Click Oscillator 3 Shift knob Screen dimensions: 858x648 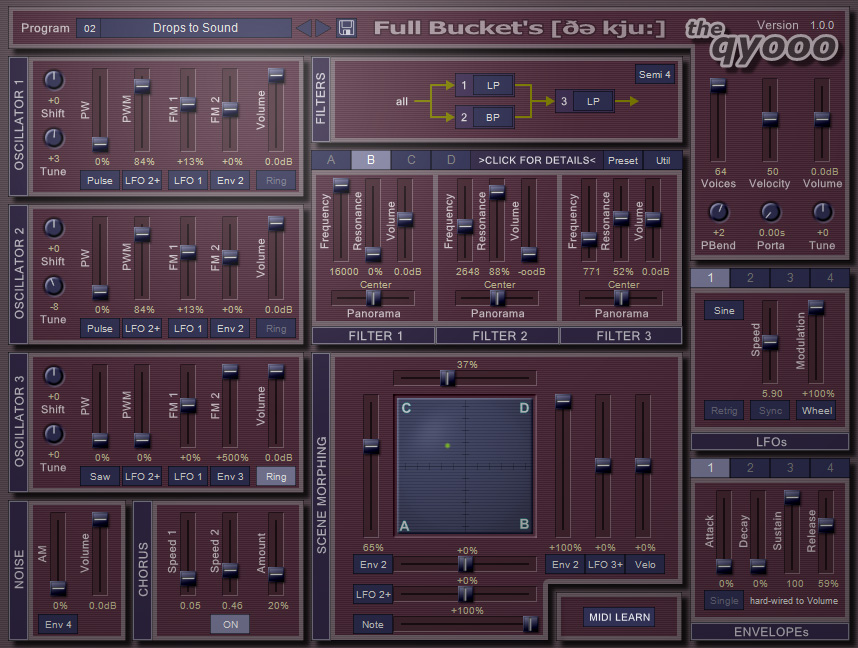coord(54,375)
